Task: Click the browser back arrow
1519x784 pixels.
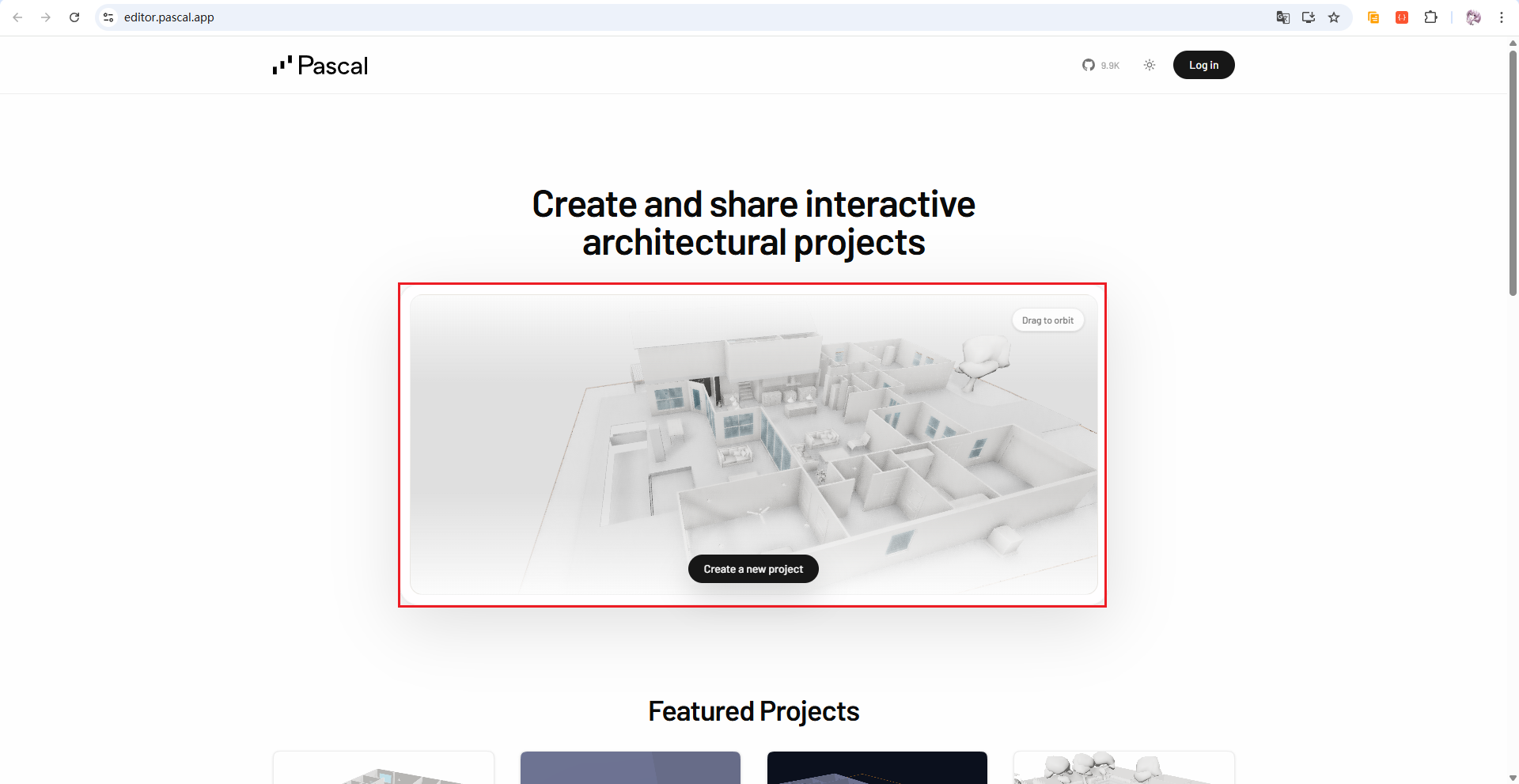Action: (17, 17)
